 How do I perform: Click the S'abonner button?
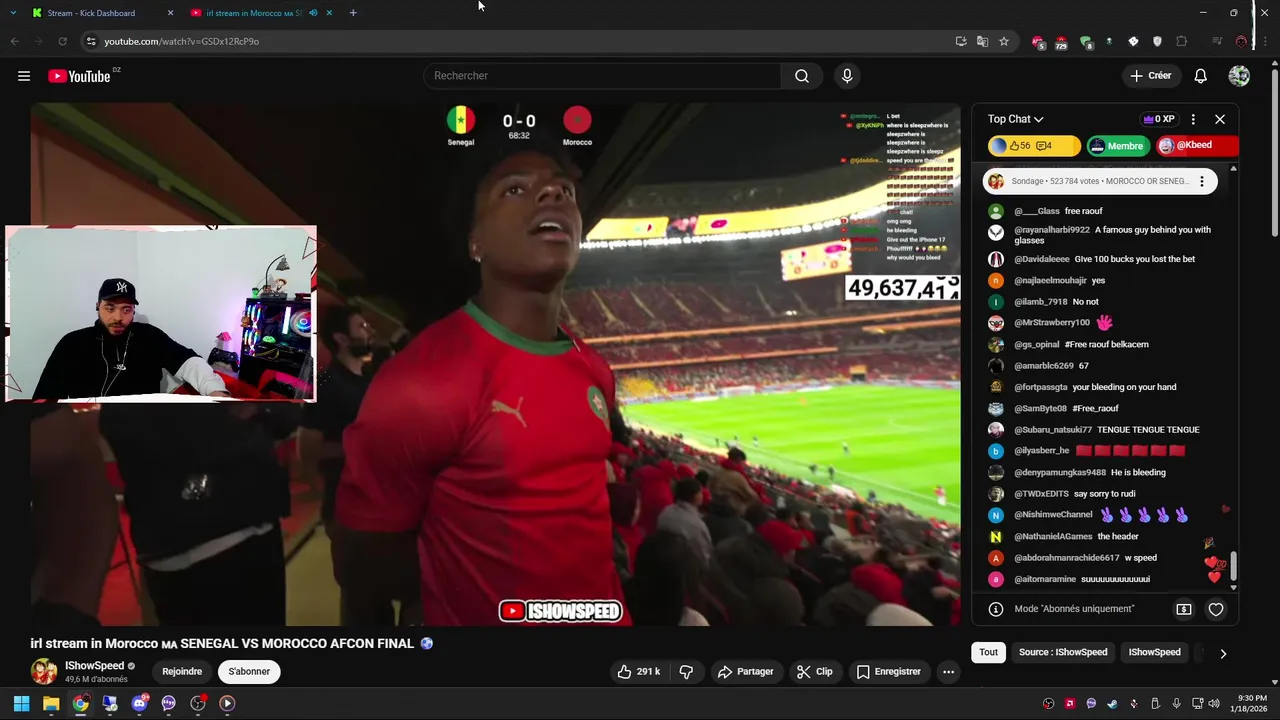point(249,672)
